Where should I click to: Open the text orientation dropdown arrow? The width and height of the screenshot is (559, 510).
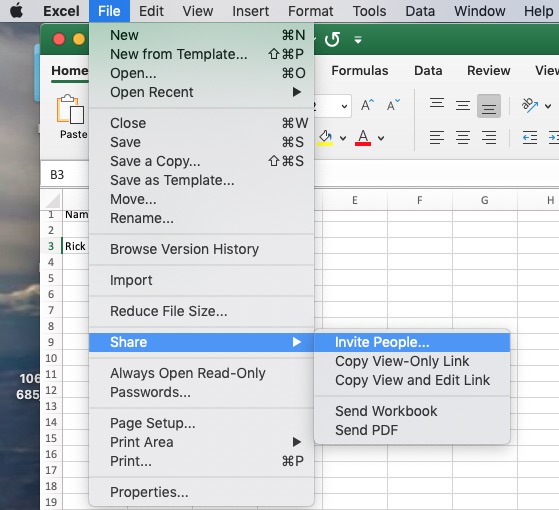(x=548, y=106)
